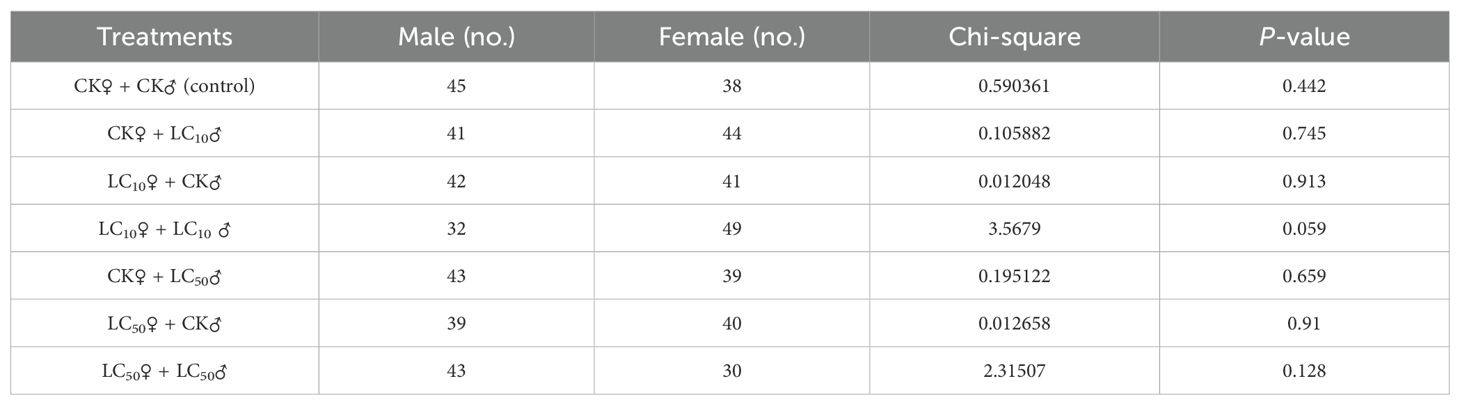This screenshot has height=405, width=1460.
Task: Select the CK♀ + LC10♂ treatment cell
Action: pos(165,134)
